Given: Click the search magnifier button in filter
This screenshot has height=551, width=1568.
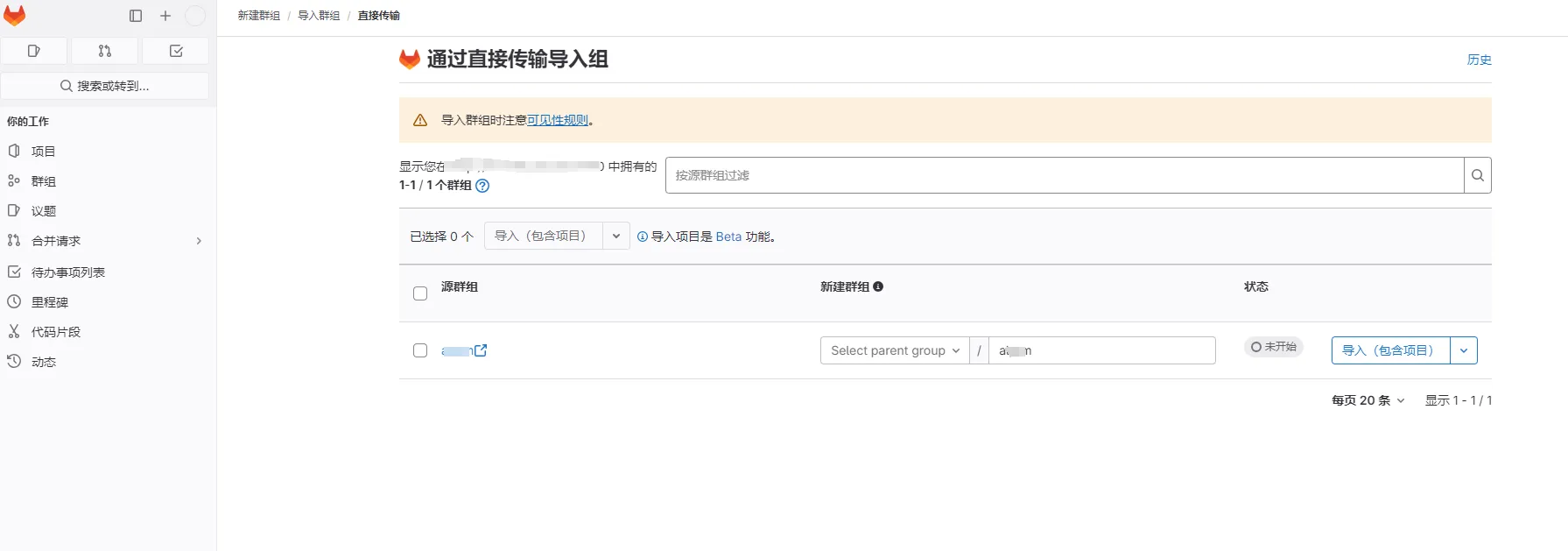Looking at the screenshot, I should tap(1477, 175).
